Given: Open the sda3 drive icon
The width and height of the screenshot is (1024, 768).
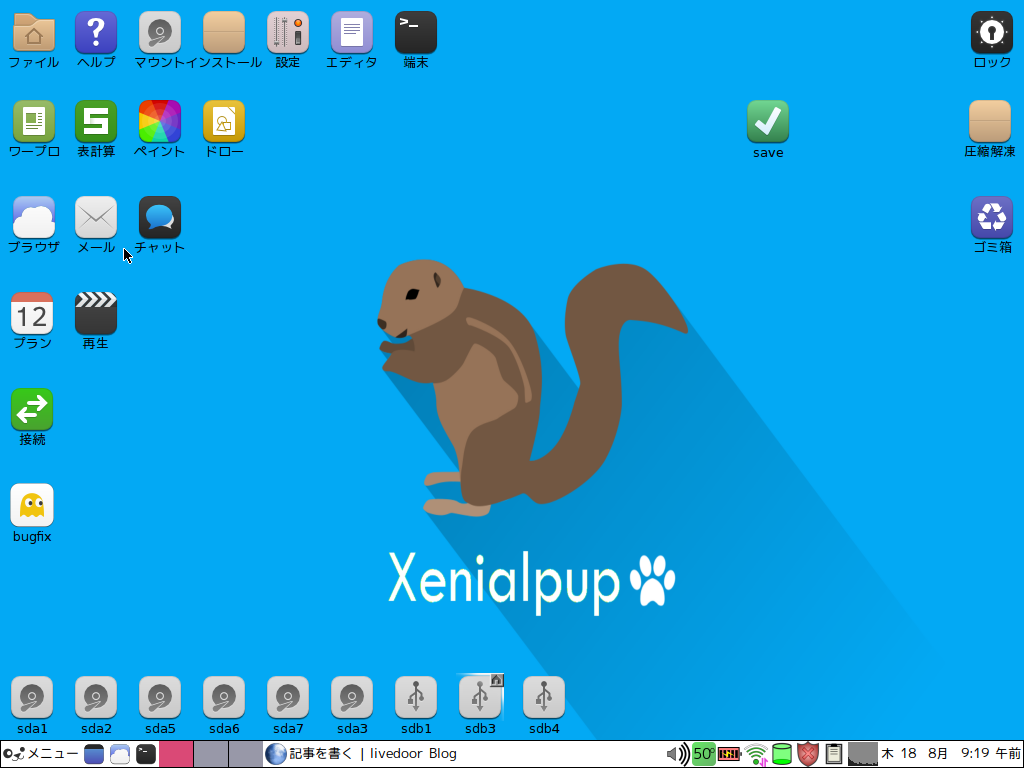Looking at the screenshot, I should coord(352,697).
